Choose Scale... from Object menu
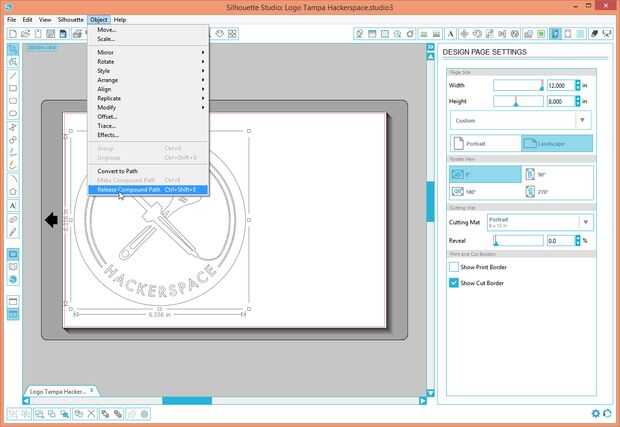 (149, 39)
